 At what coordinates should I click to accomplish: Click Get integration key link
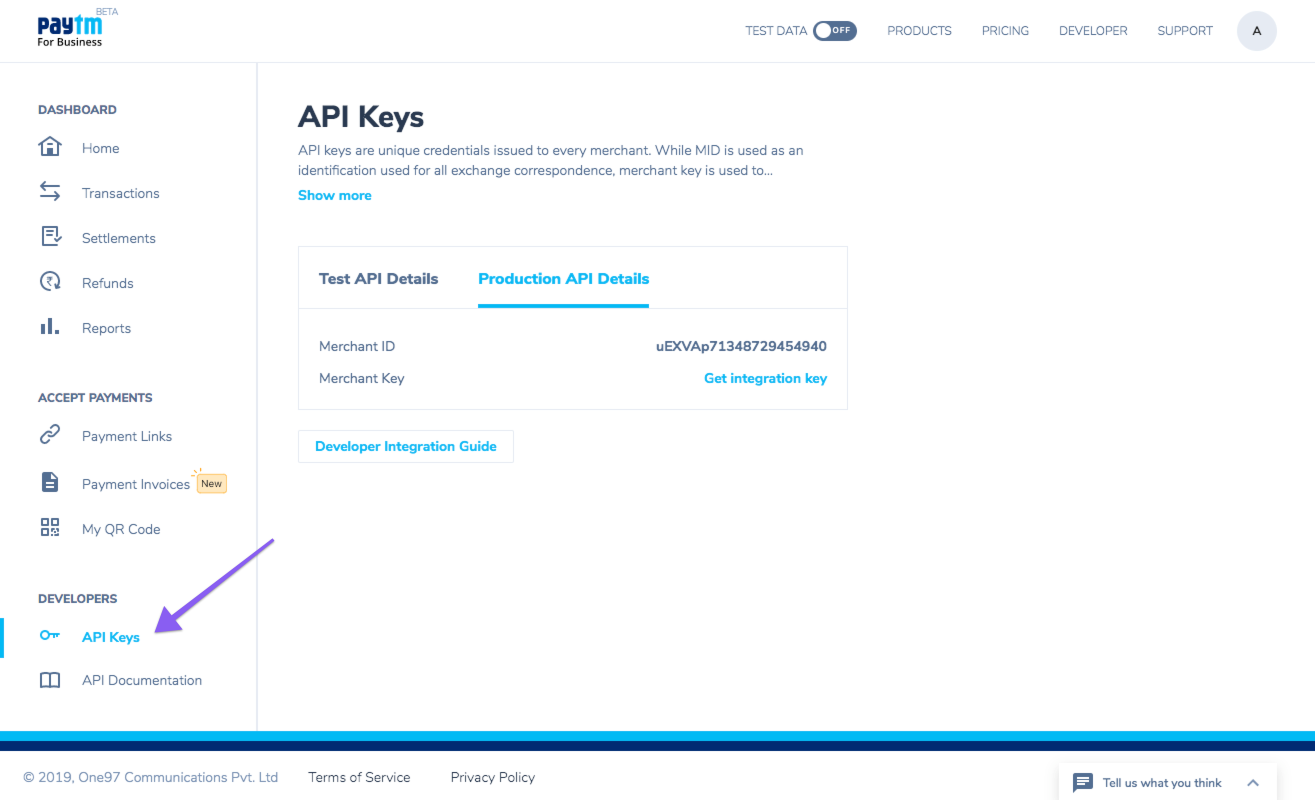pyautogui.click(x=765, y=378)
